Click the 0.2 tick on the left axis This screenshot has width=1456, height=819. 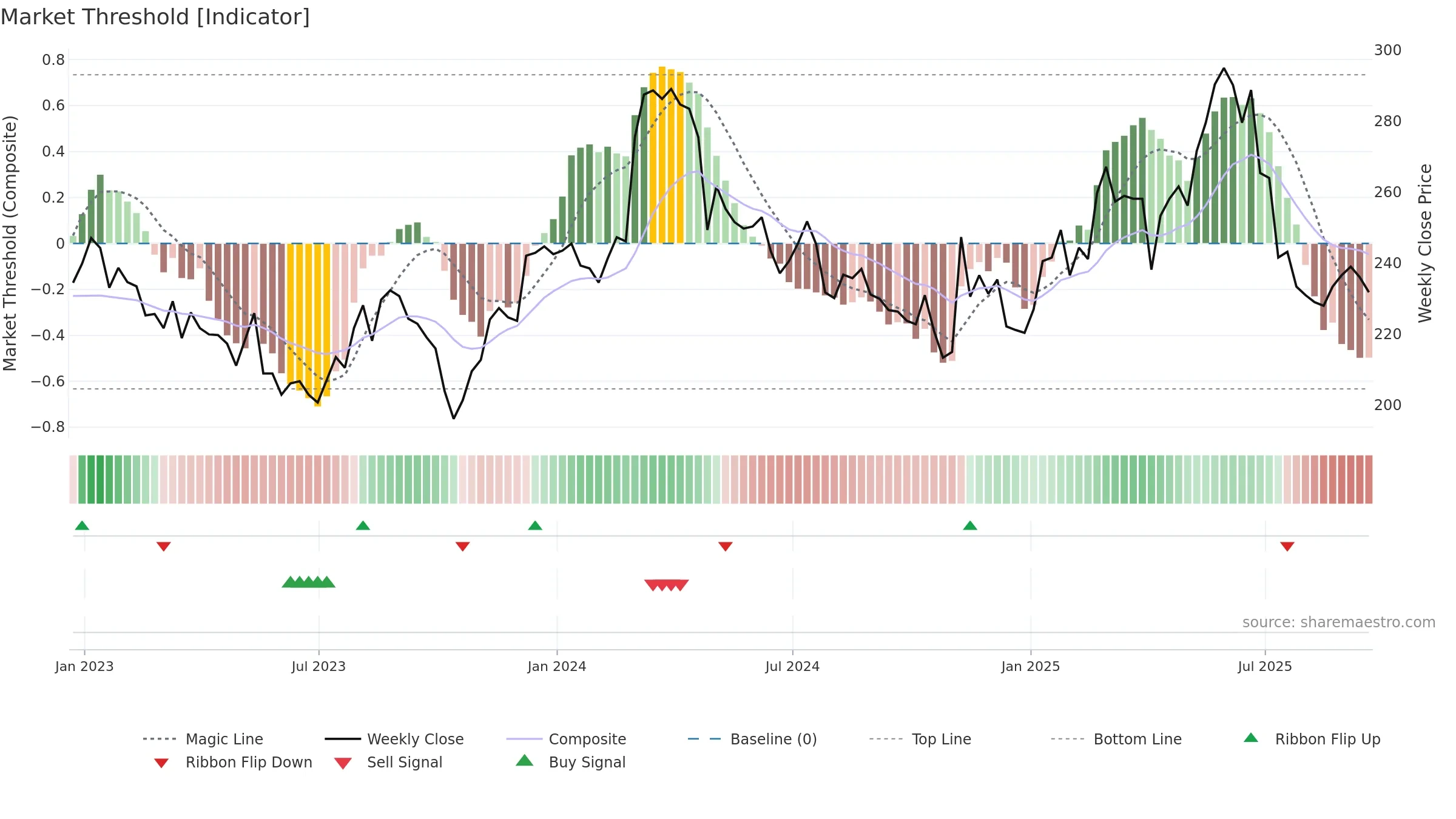pos(53,198)
